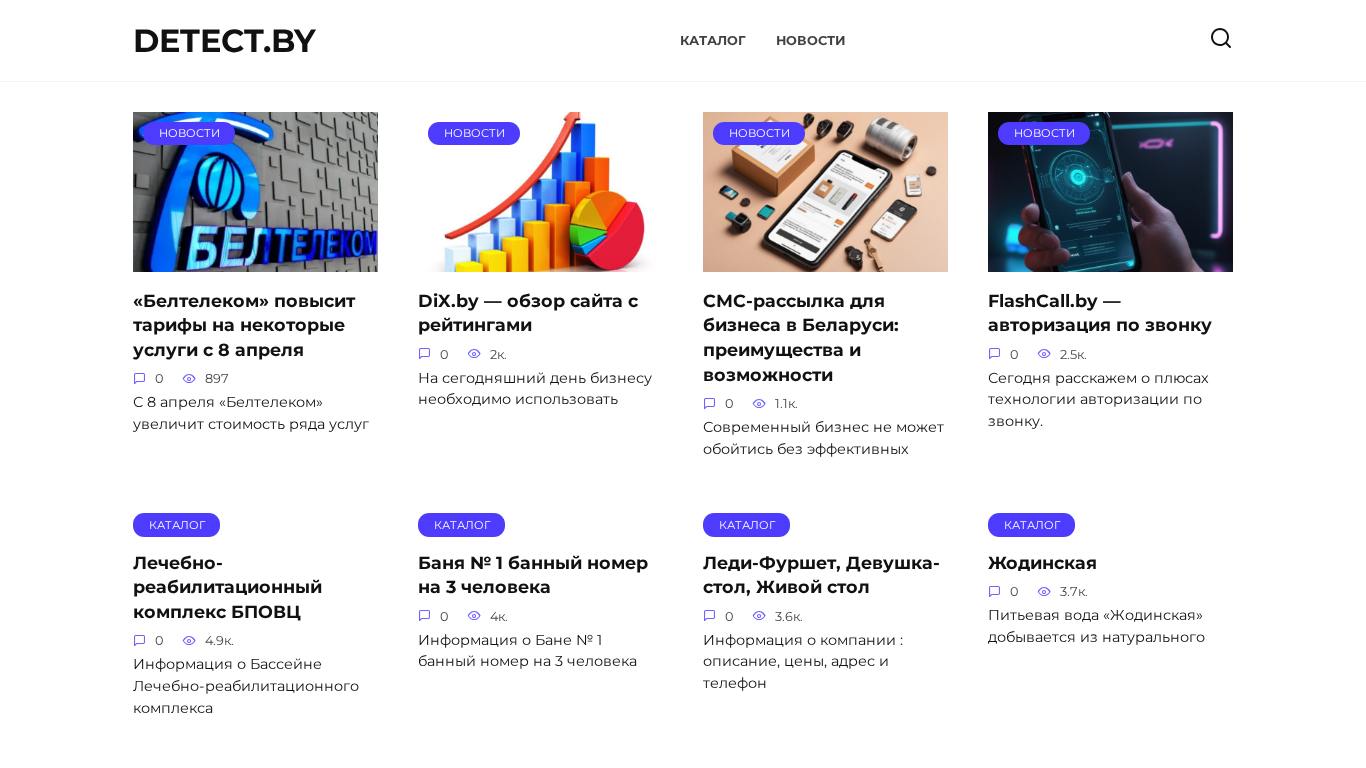Go to DETECT.BY home logo
The width and height of the screenshot is (1366, 768).
[224, 41]
